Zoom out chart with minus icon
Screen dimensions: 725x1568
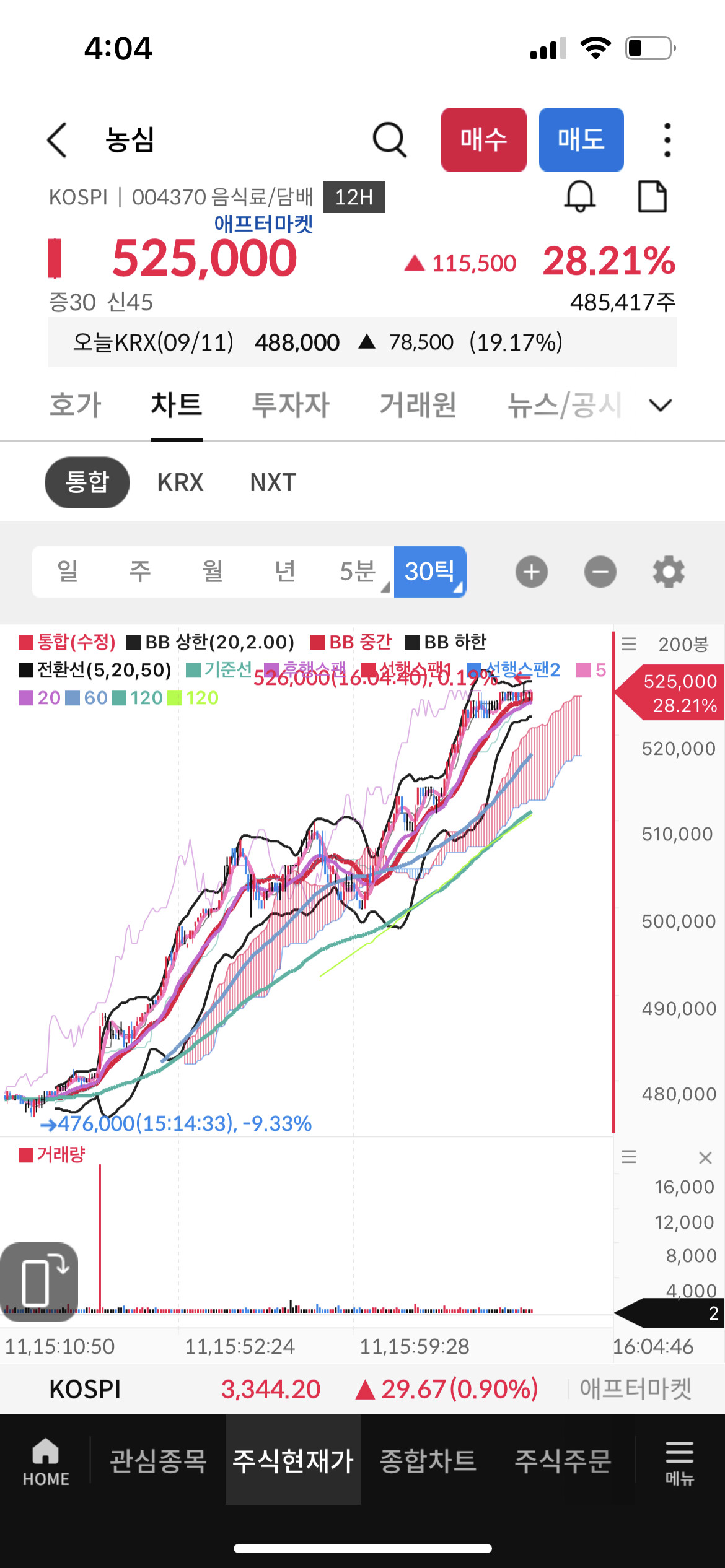pos(600,572)
